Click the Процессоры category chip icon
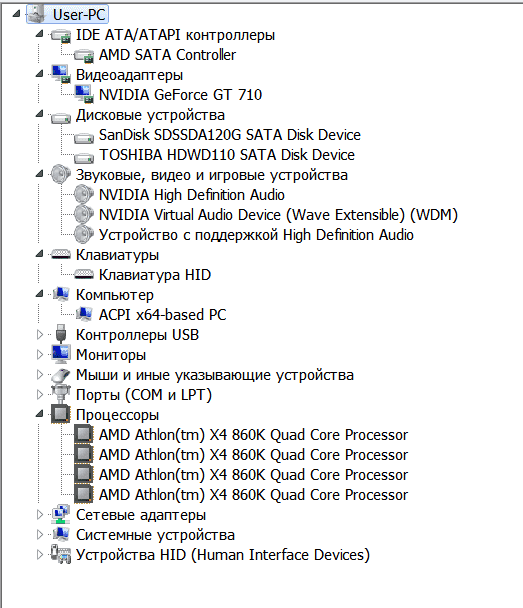The image size is (523, 608). coord(61,414)
